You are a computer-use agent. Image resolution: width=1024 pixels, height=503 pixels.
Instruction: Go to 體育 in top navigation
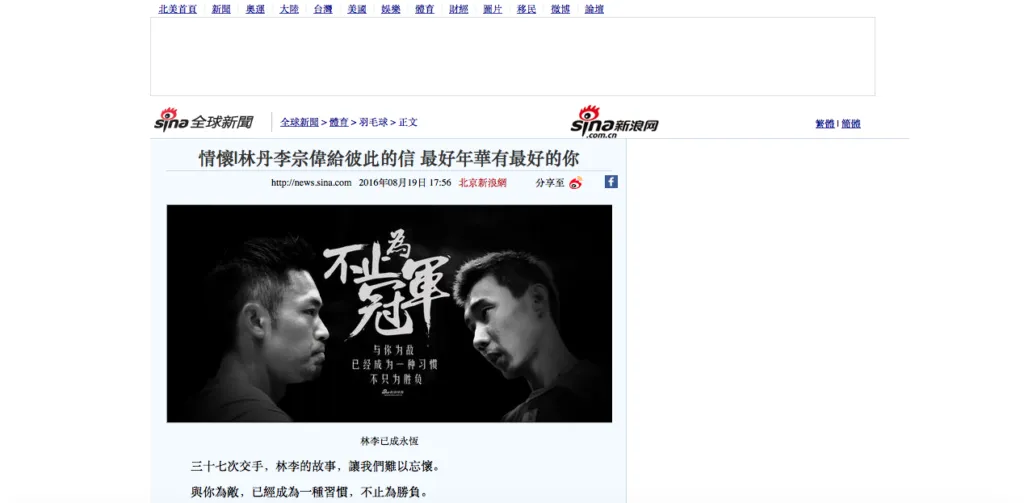click(x=425, y=9)
